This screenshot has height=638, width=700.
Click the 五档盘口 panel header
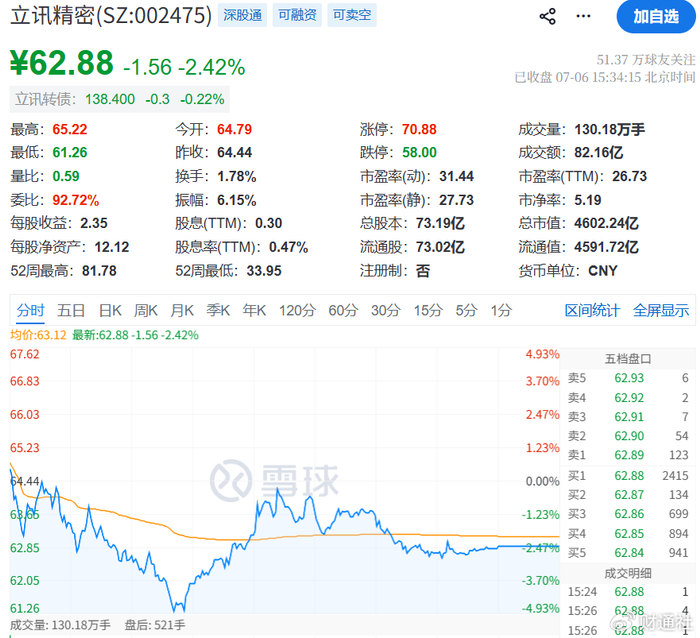[628, 359]
